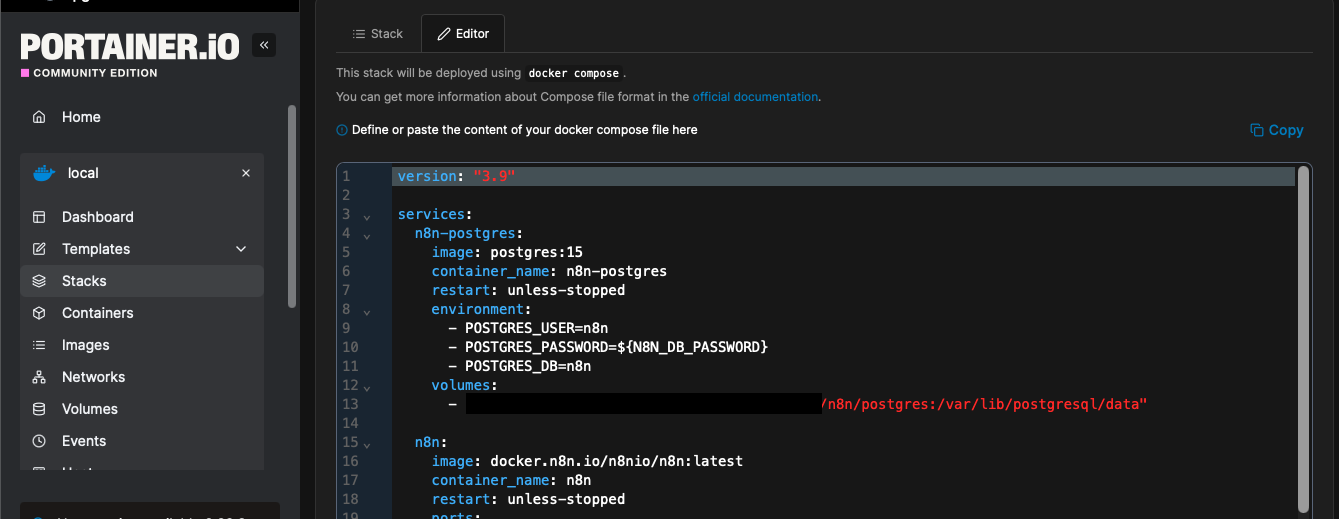Viewport: 1339px width, 519px height.
Task: Click the Containers cube icon
Action: 39,313
